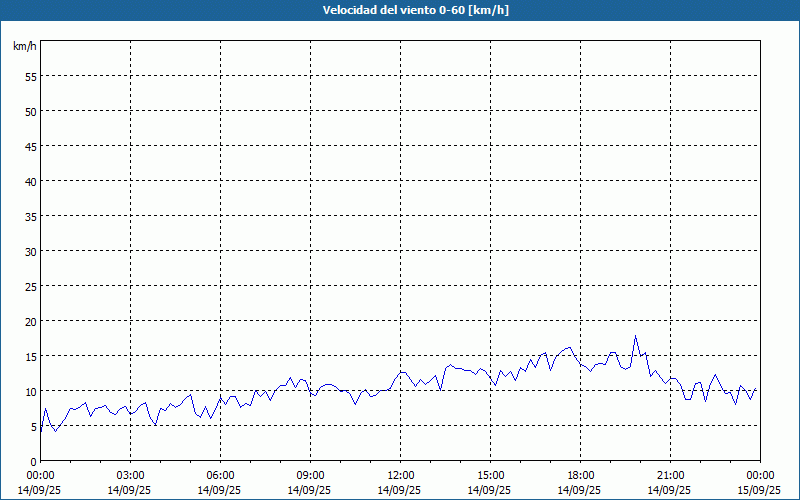Viewport: 800px width, 500px height.
Task: Click the 15/09/25 date label
Action: pos(760,490)
